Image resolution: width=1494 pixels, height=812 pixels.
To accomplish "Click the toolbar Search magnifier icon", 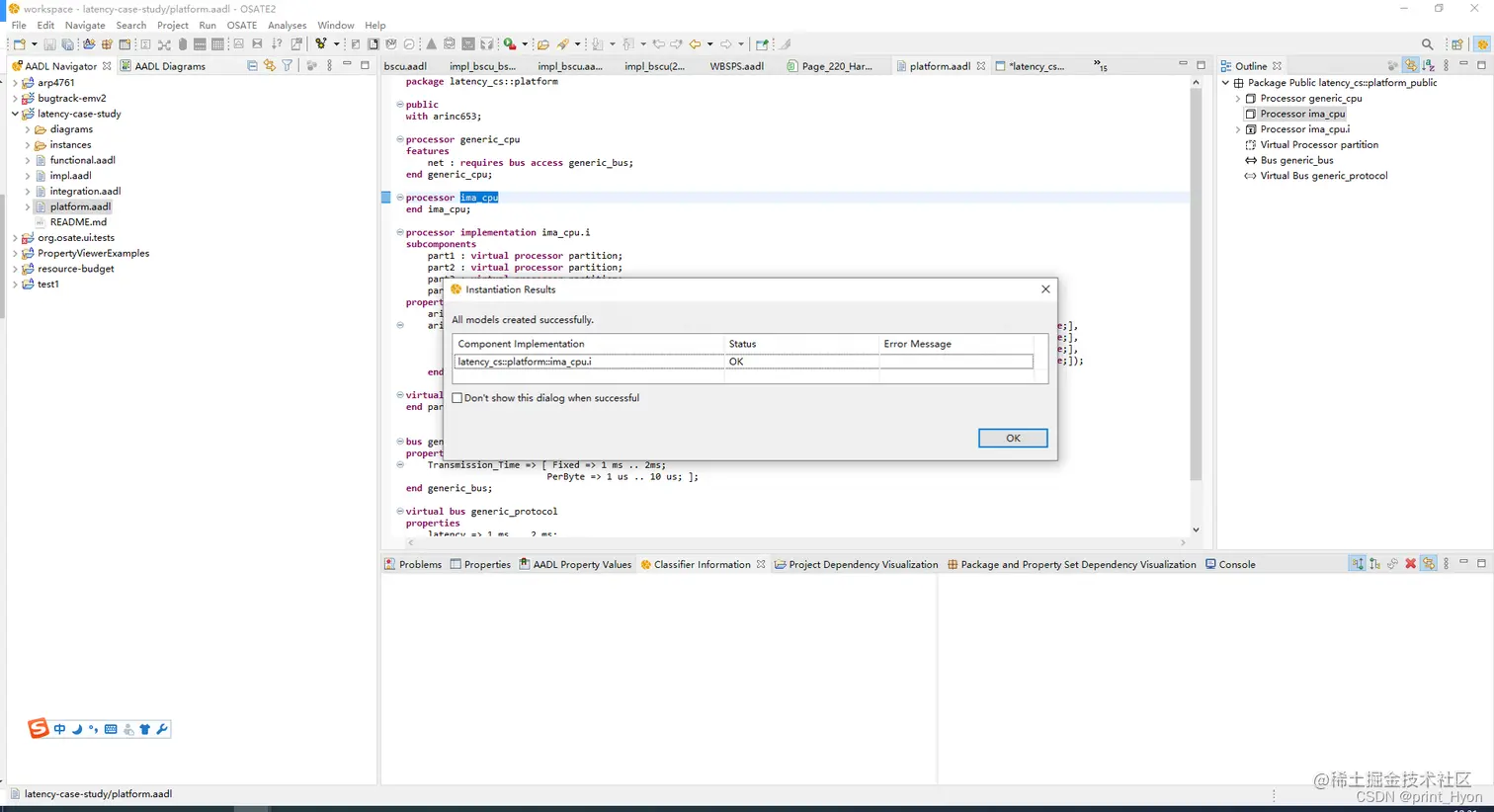I will (x=1427, y=44).
